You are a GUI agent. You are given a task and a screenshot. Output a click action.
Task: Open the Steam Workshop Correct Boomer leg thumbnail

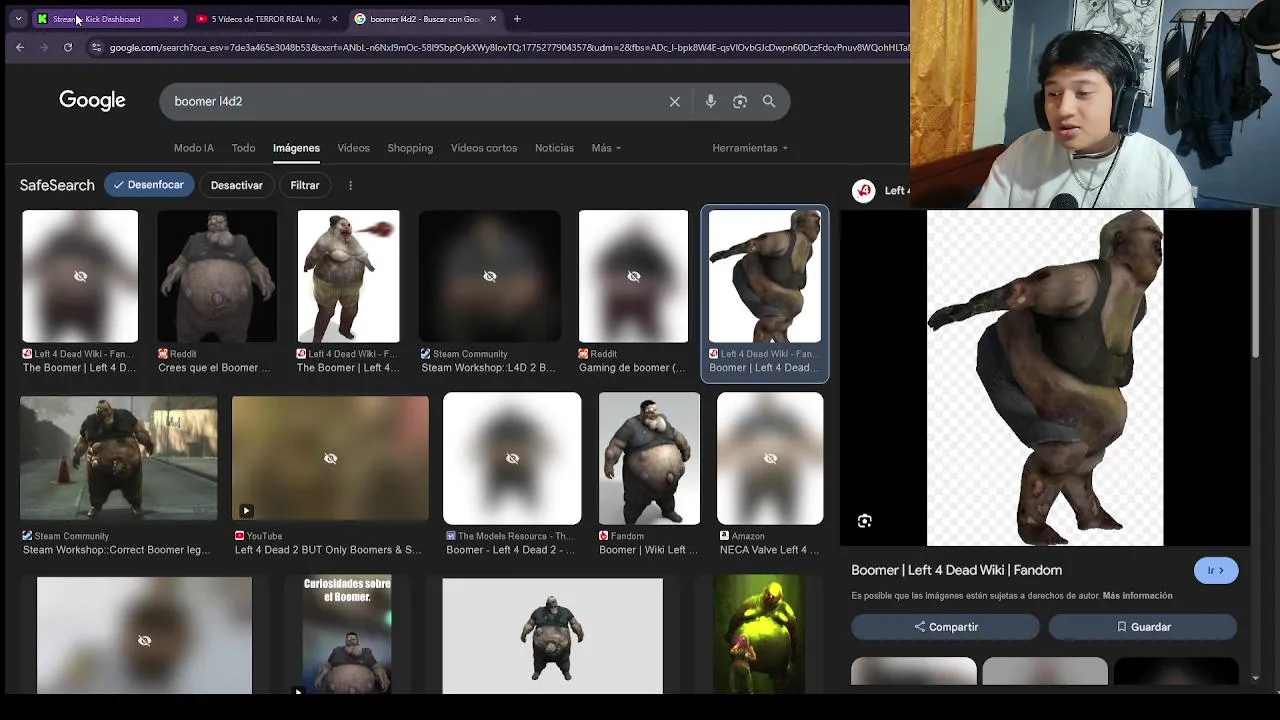coord(118,458)
